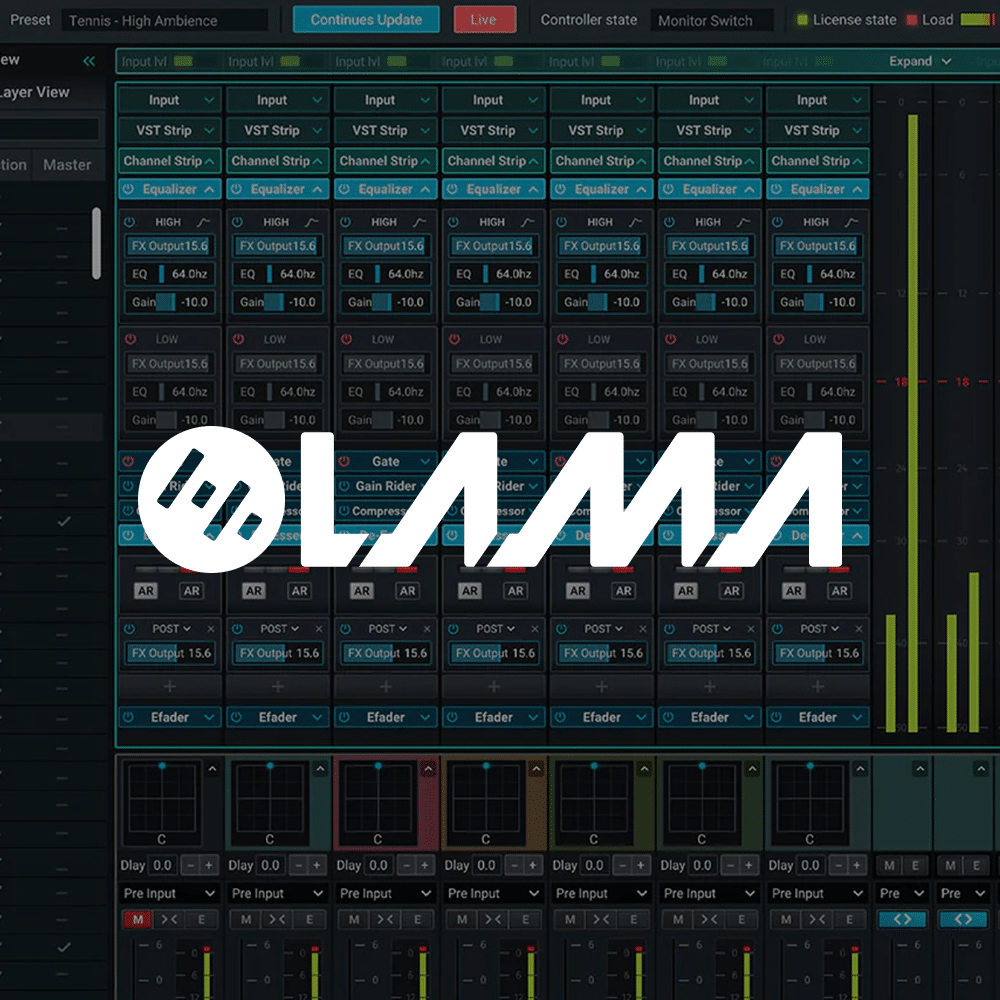Click the blue link arrows button on master strip
The width and height of the screenshot is (1000, 1000).
click(902, 919)
